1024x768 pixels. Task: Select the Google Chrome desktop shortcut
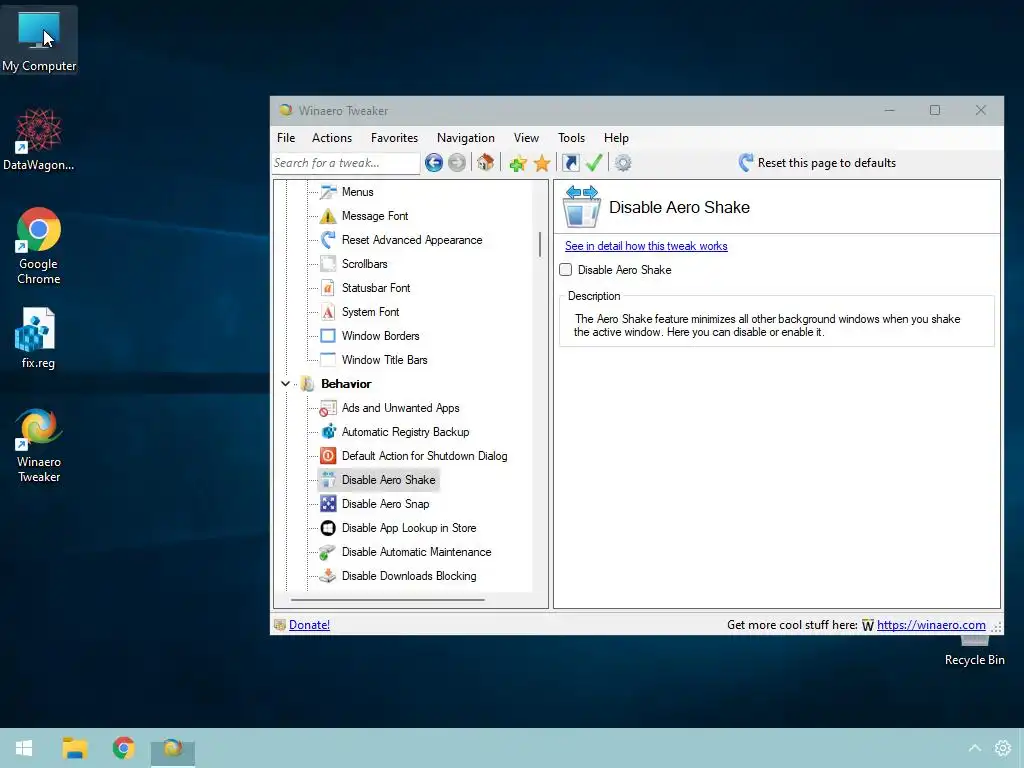pos(39,246)
